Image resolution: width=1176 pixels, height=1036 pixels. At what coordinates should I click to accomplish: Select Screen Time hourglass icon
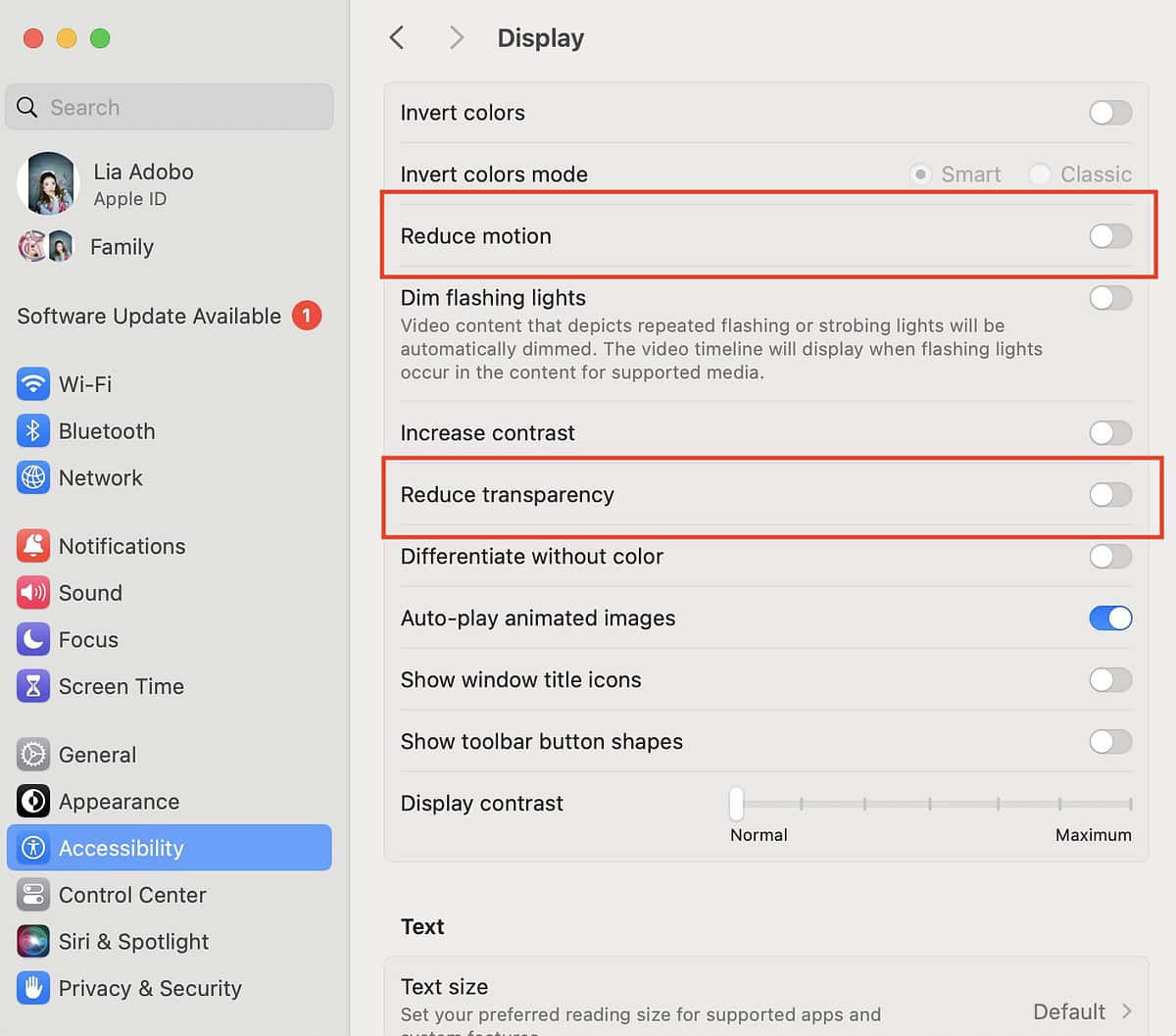33,687
